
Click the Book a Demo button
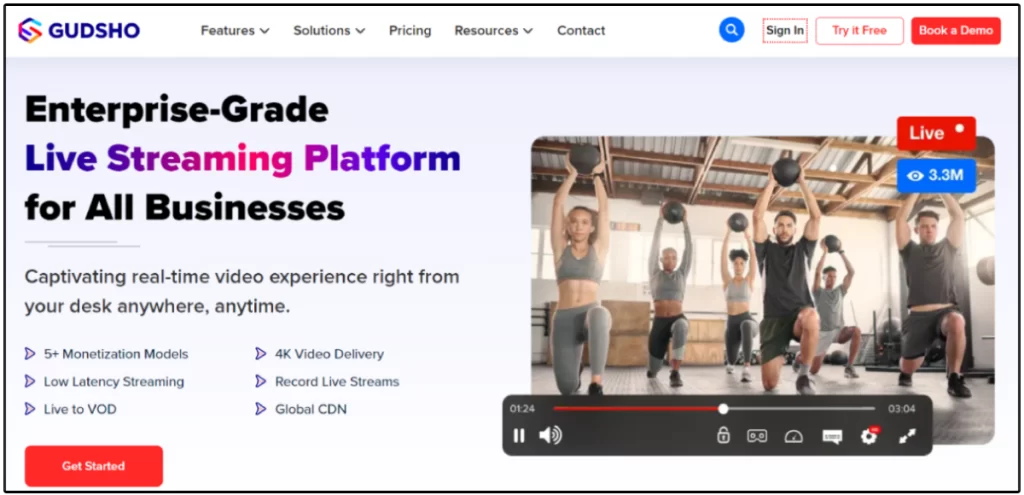click(x=956, y=31)
